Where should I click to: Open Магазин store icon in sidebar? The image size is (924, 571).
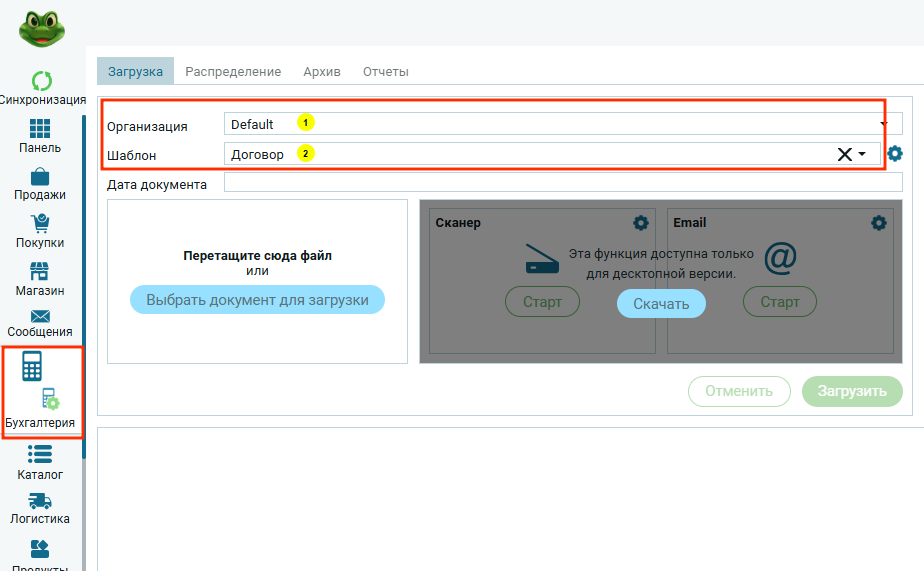tap(40, 272)
